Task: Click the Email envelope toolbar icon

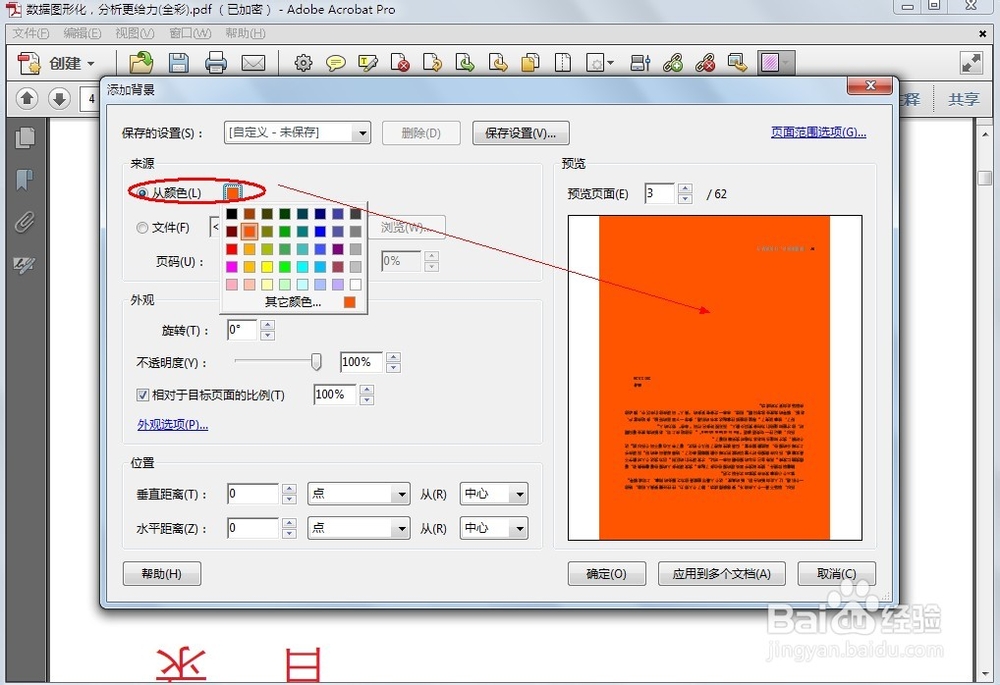Action: click(x=253, y=63)
